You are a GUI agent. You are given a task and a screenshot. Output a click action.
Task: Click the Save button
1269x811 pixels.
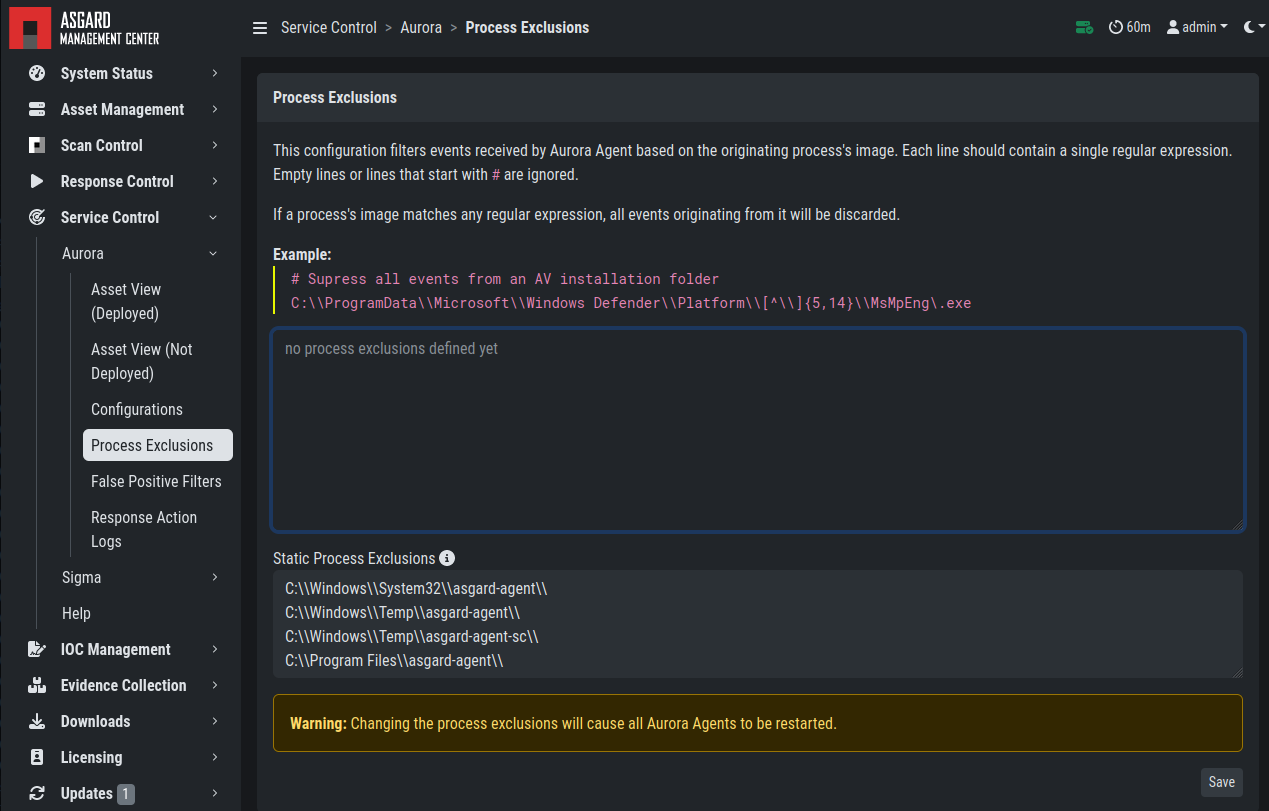pyautogui.click(x=1222, y=782)
